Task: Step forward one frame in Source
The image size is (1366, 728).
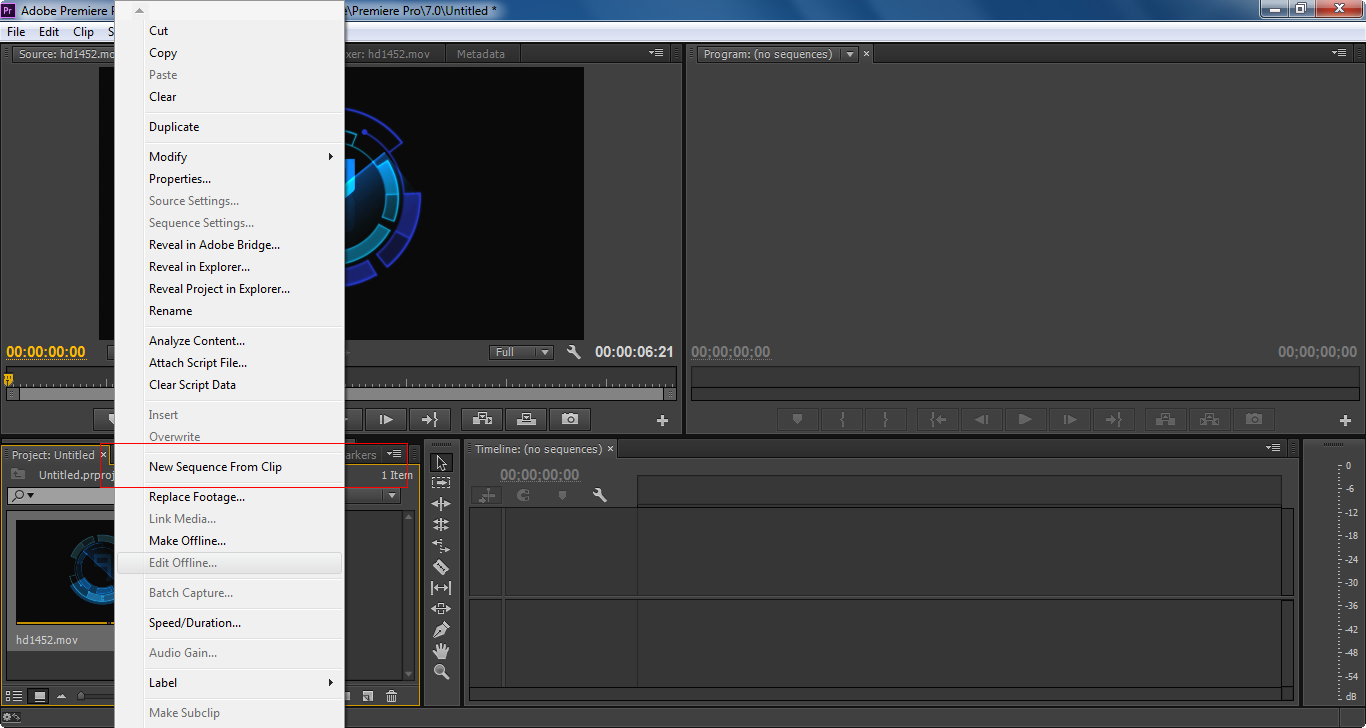Action: coord(386,419)
